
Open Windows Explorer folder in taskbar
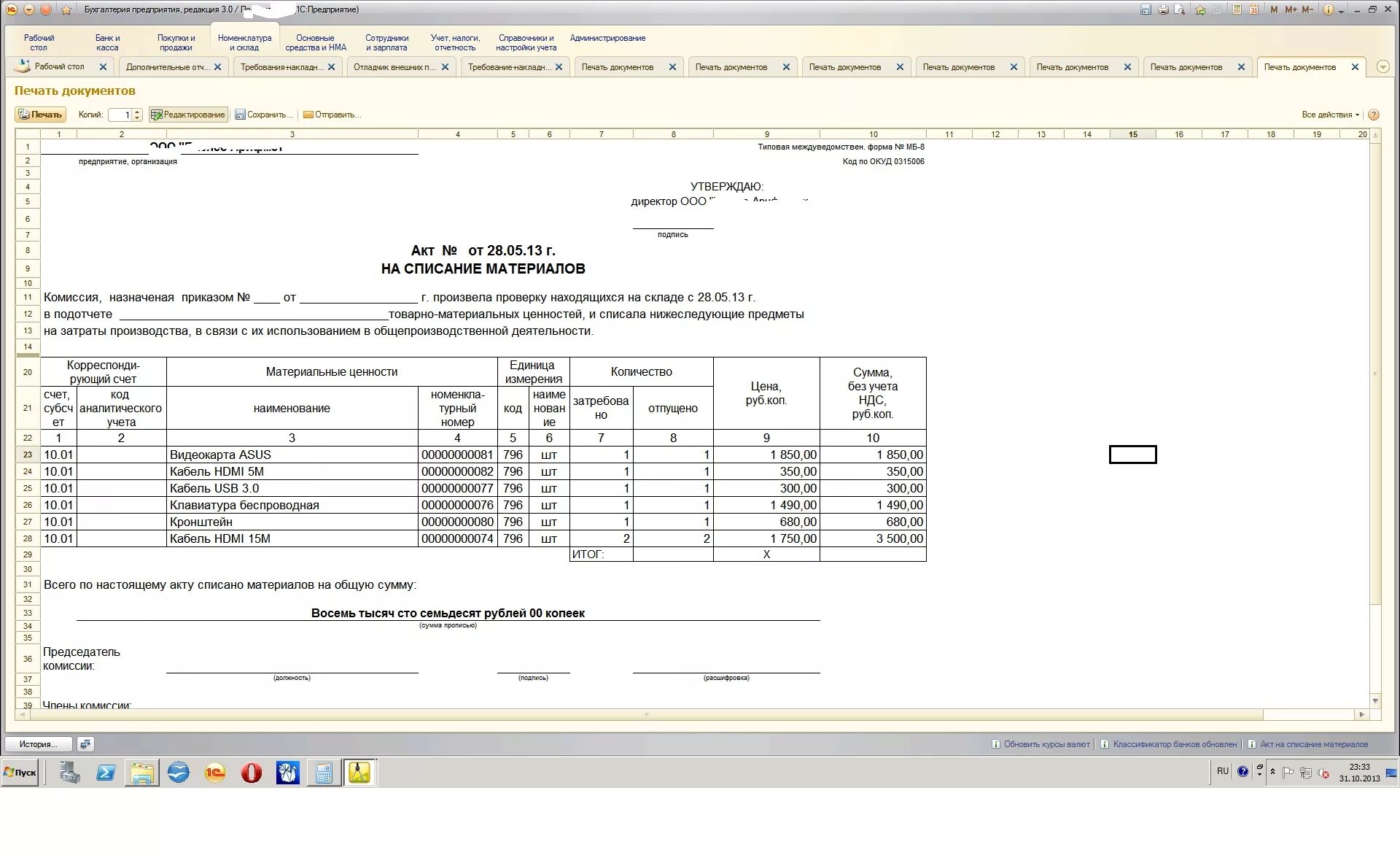pyautogui.click(x=142, y=773)
